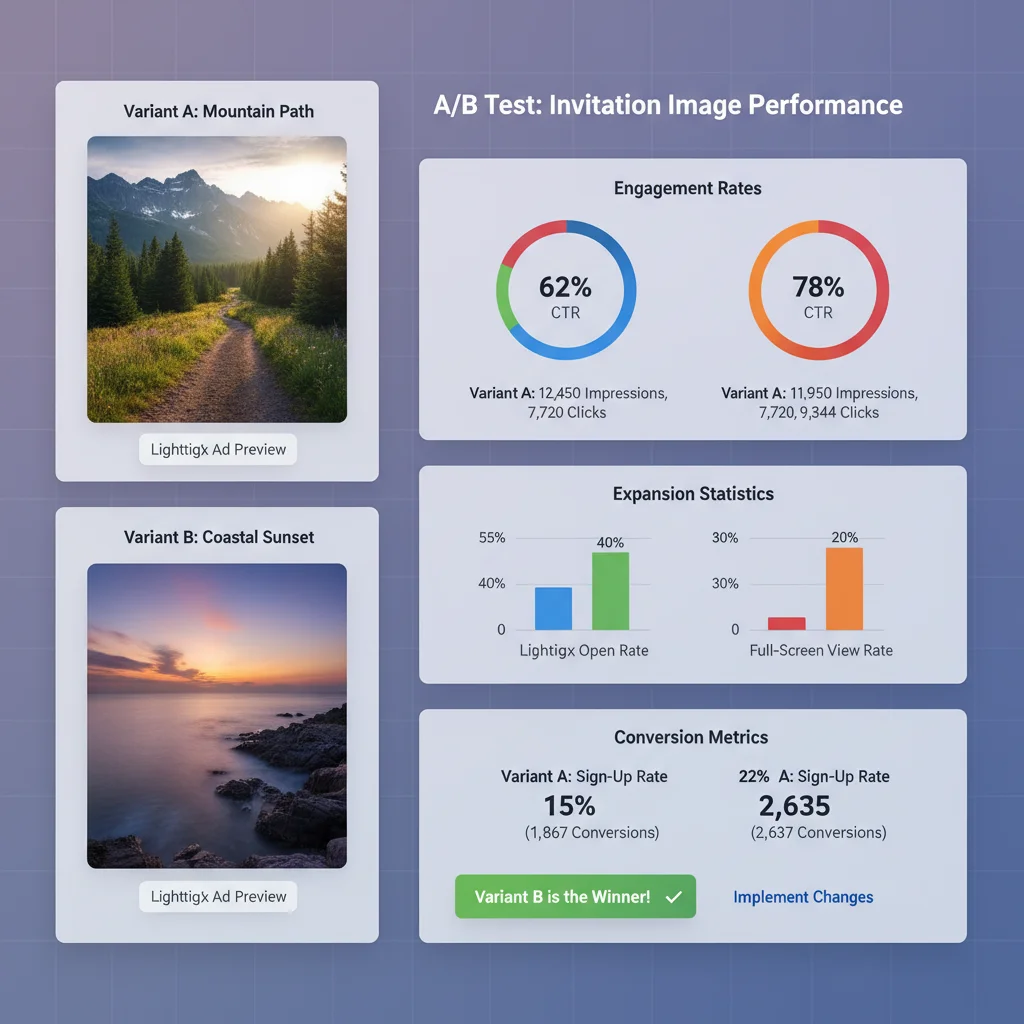
Task: Click the checkmark icon on the winner button
Action: pos(673,897)
